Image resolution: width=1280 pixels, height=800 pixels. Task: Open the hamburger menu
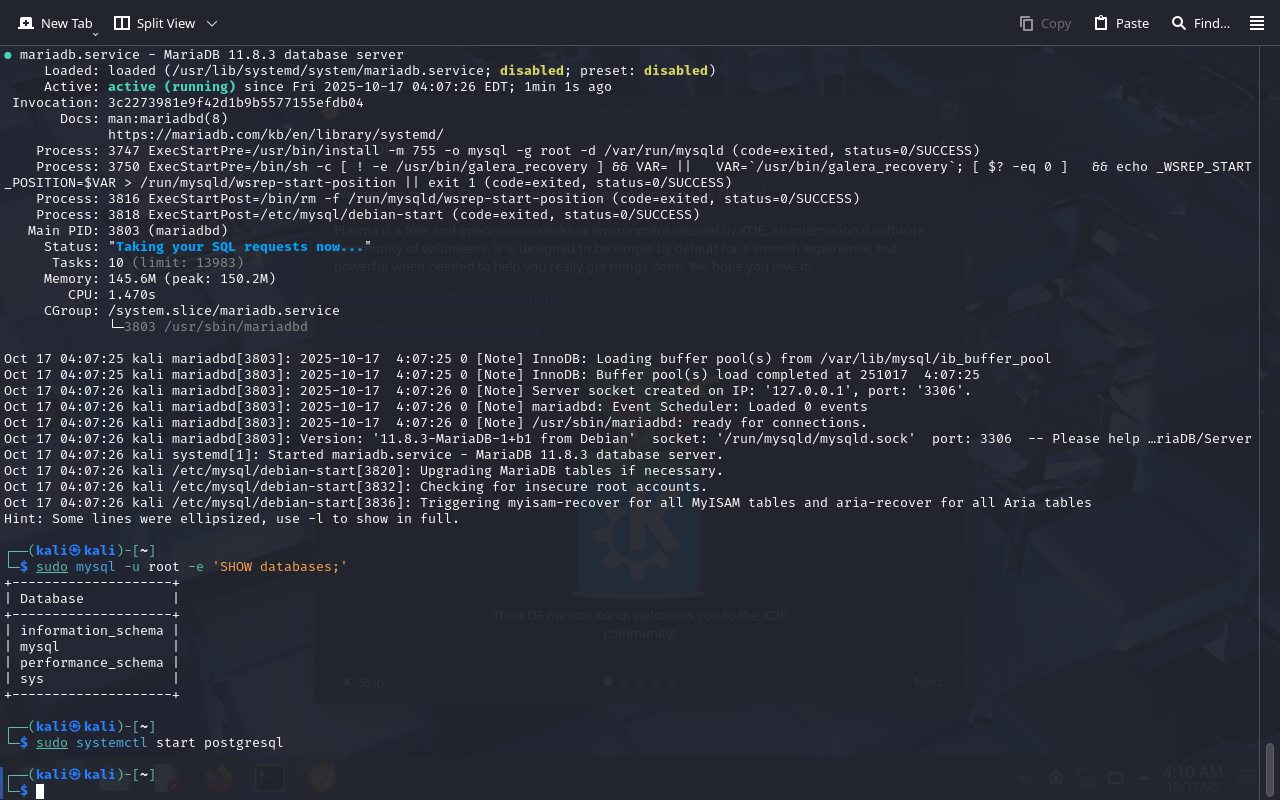click(1257, 23)
